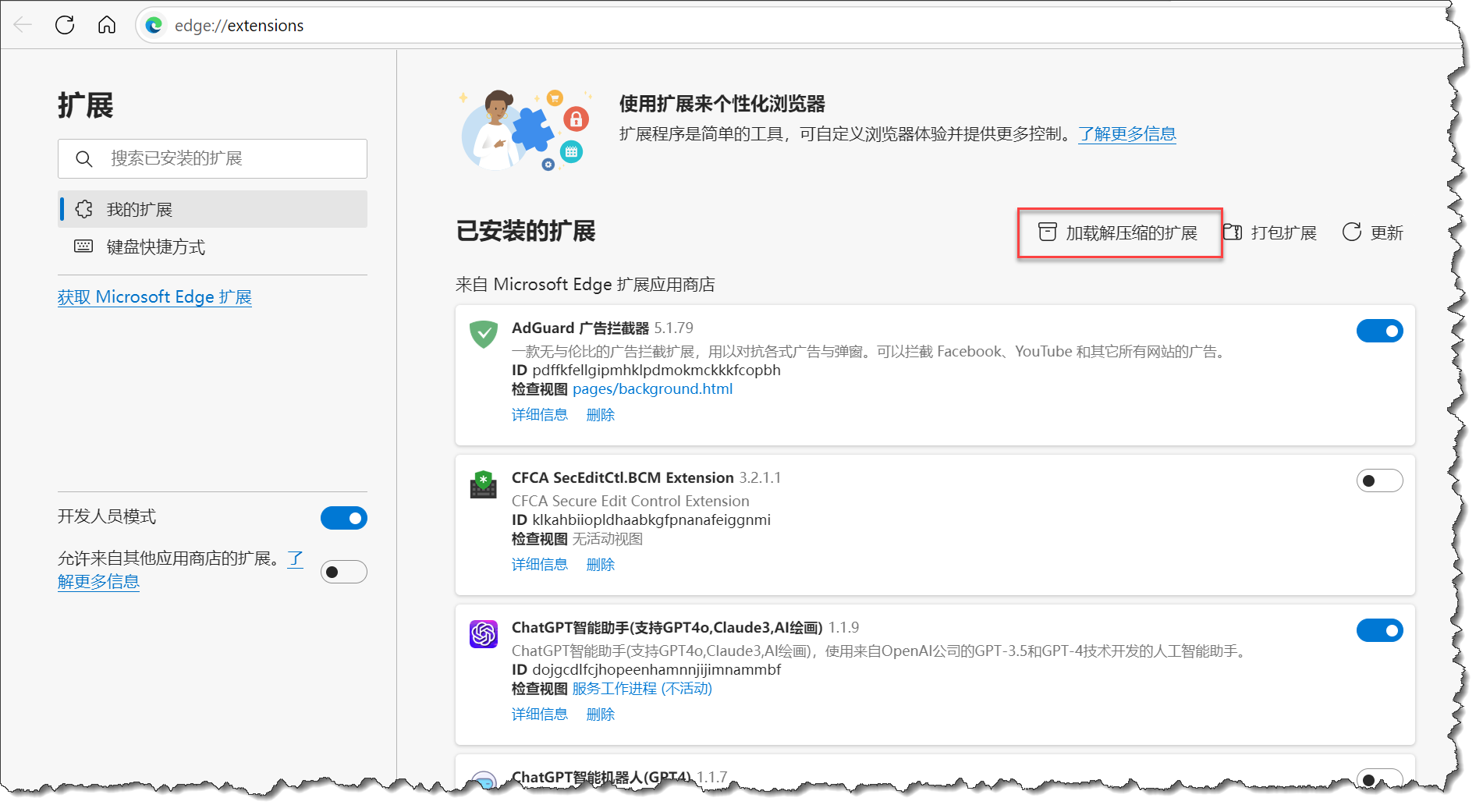Open 了解更多信息 link under other stores

[x=98, y=582]
